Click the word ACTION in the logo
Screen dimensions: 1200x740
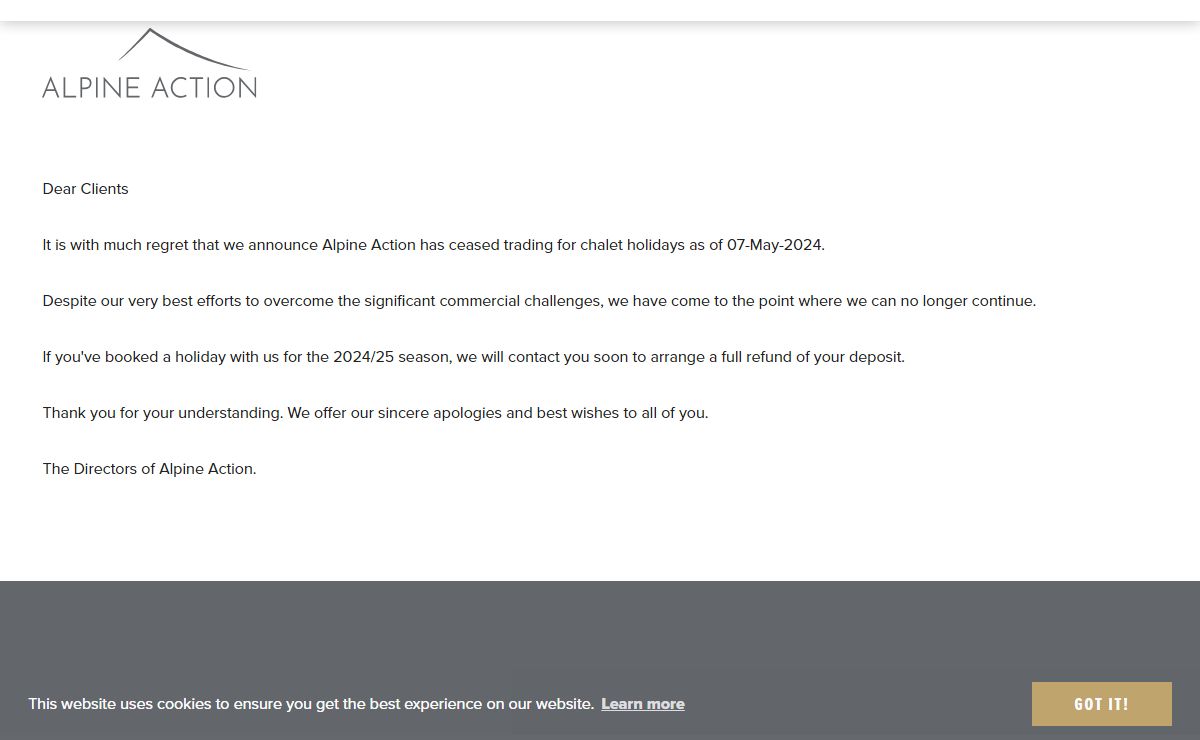[203, 87]
